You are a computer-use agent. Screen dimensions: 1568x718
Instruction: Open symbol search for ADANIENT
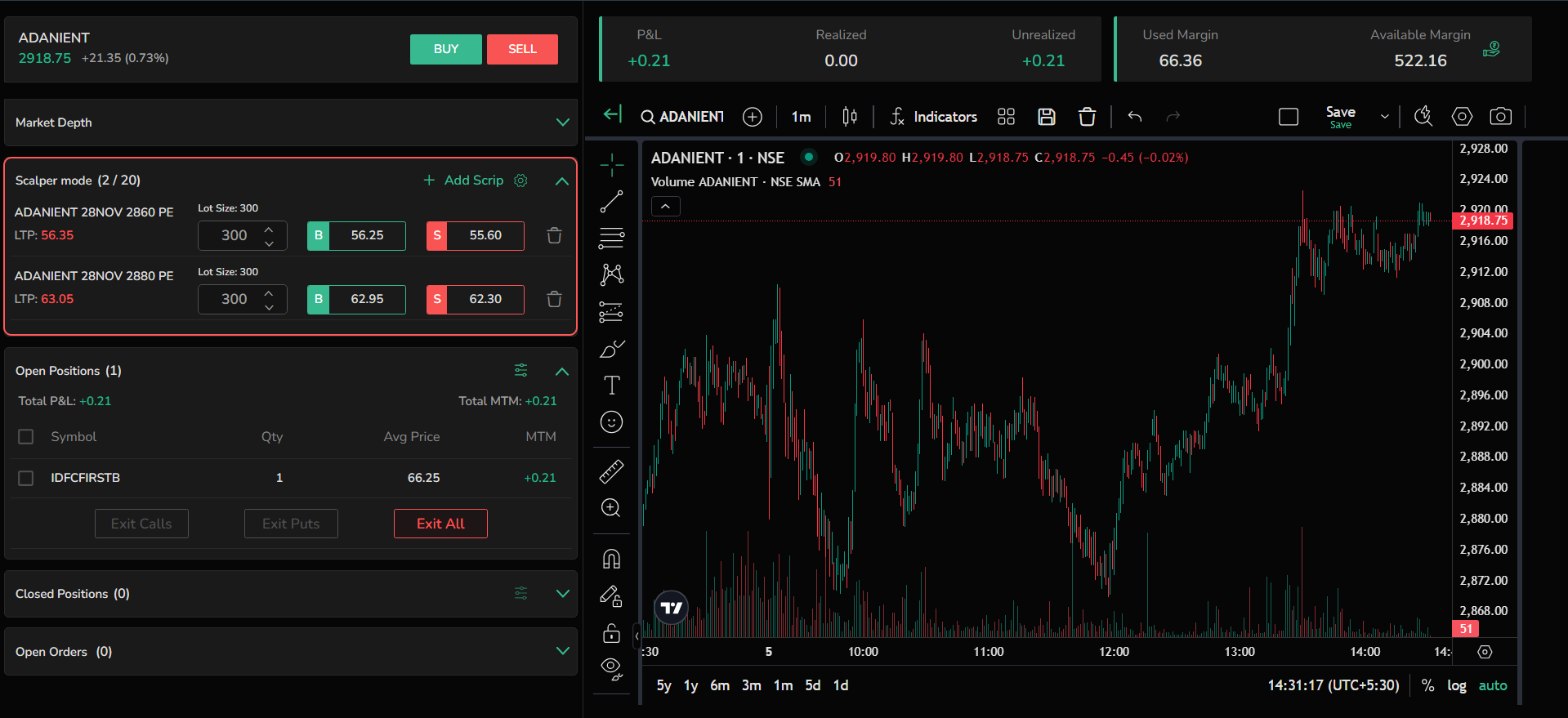[x=683, y=117]
